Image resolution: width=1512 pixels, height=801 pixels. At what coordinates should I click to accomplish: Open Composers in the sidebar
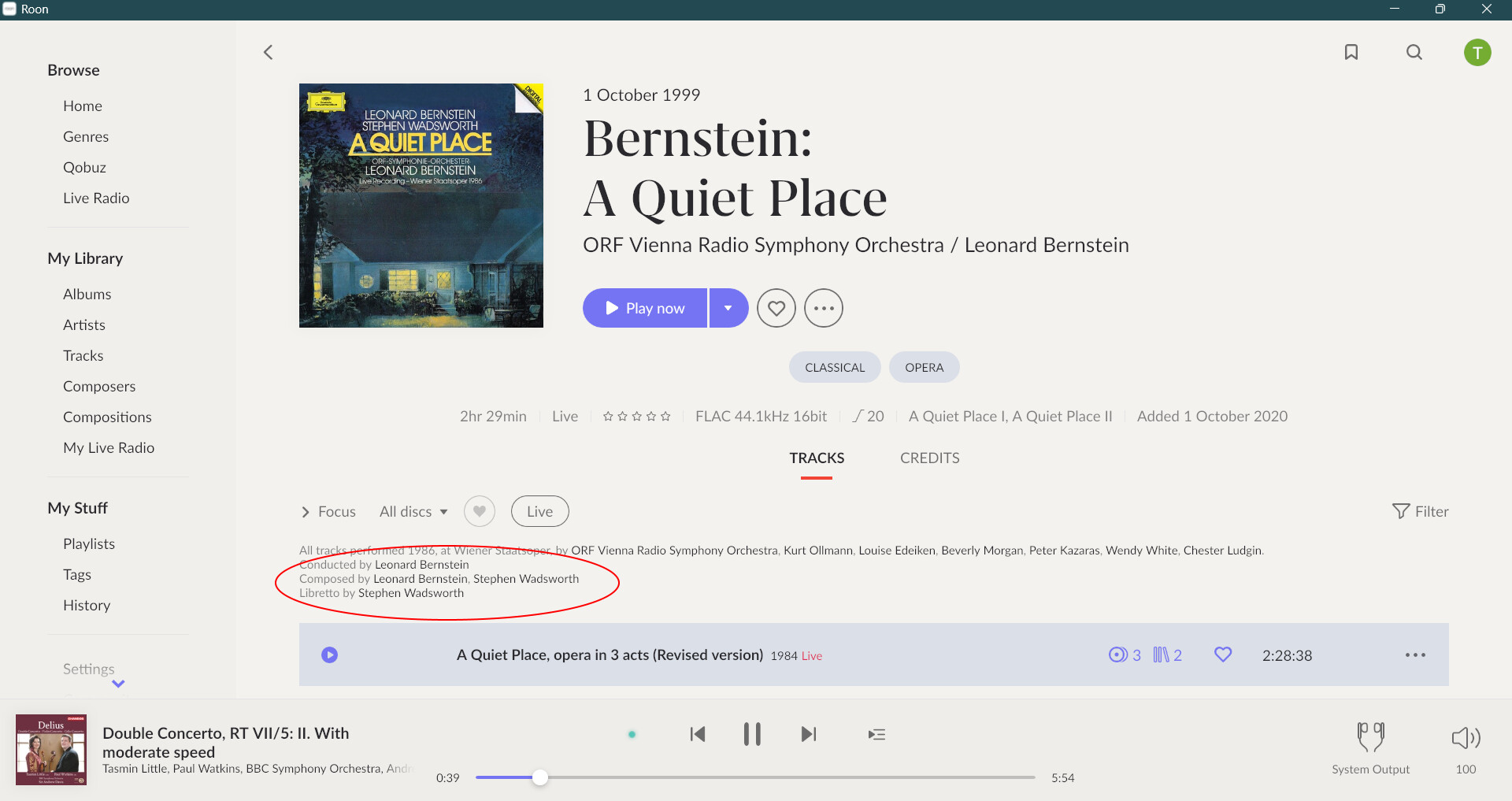click(99, 386)
